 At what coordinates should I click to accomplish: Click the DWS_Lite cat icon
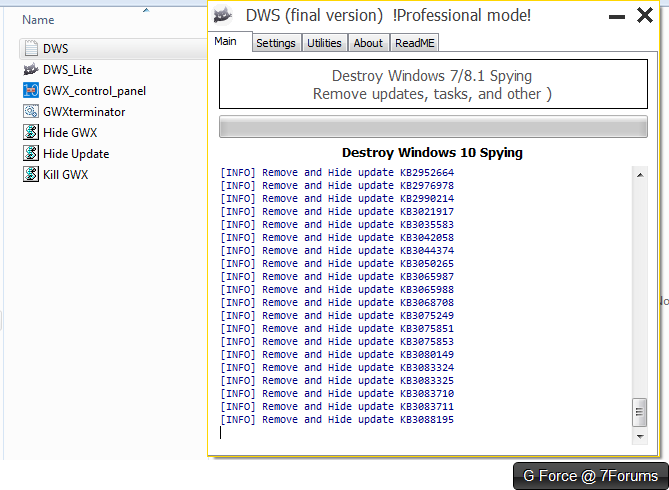click(x=31, y=69)
